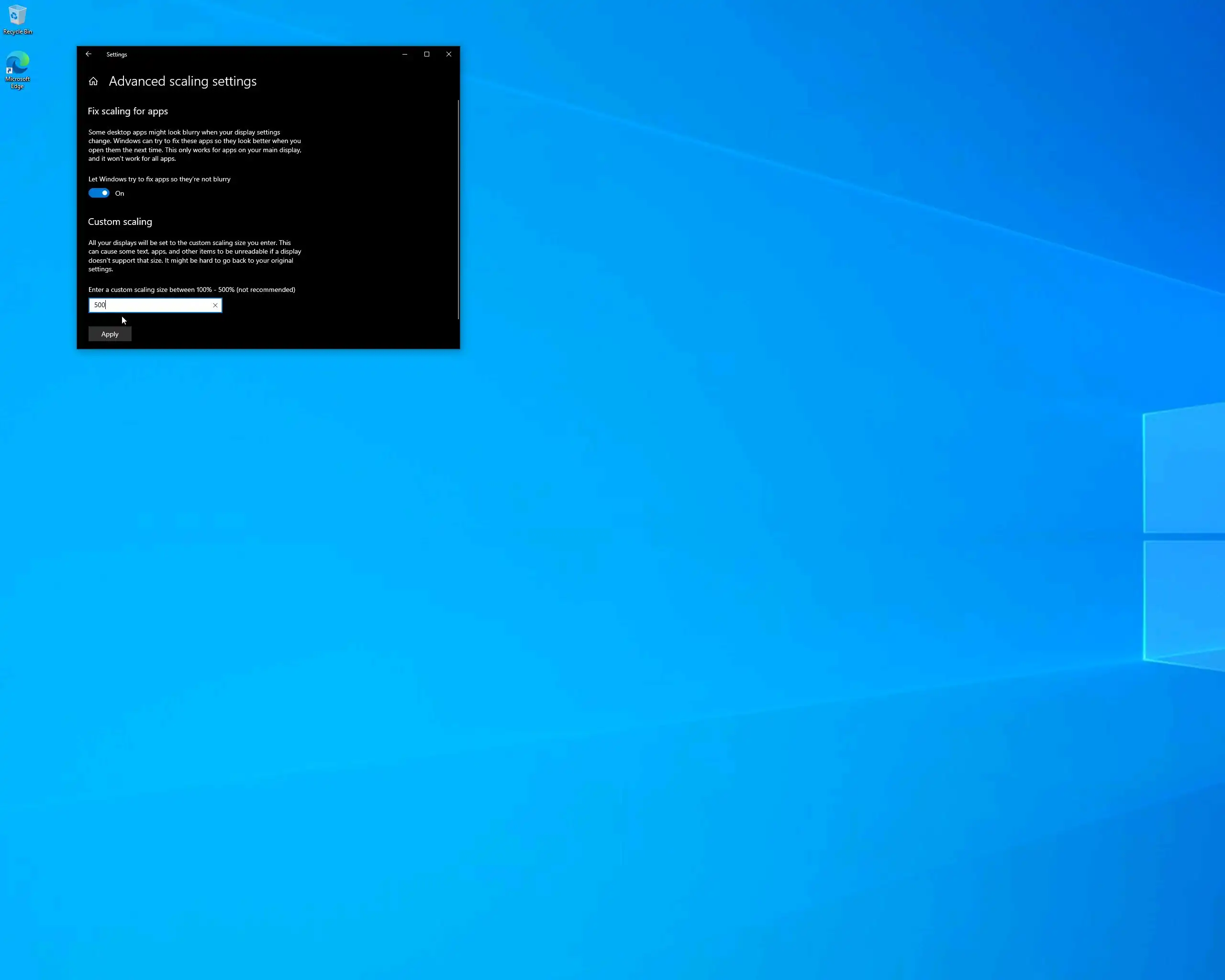Clear the scaling field with the X icon
This screenshot has height=980, width=1225.
point(215,305)
